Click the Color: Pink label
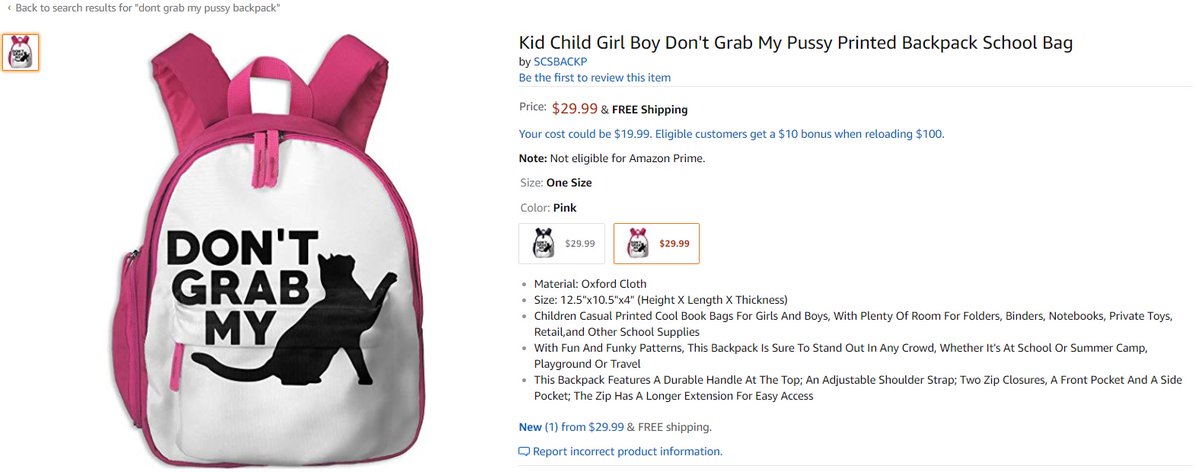Screen dimensions: 1199x472 (548, 208)
